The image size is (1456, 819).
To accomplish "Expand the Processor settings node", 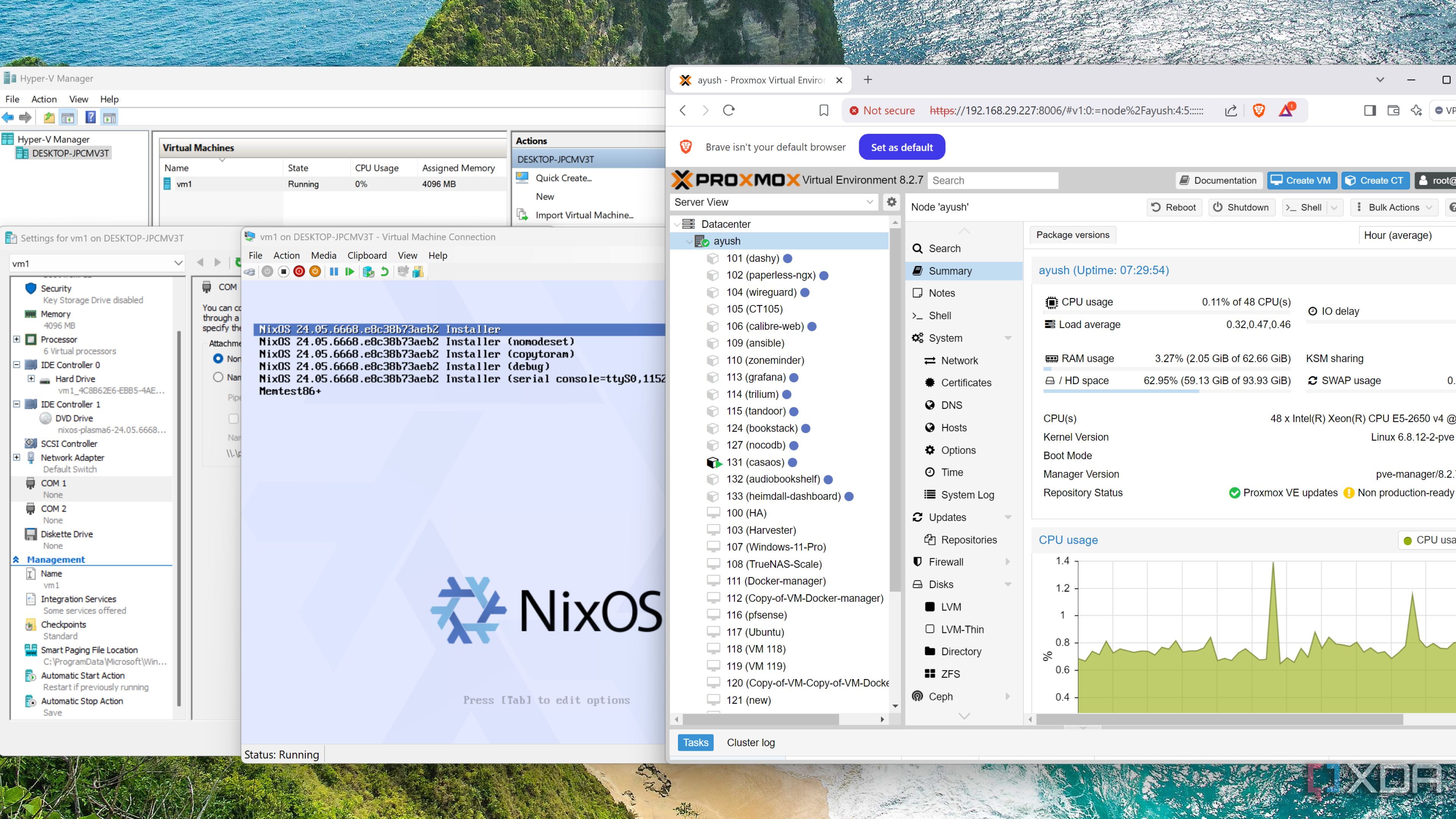I will 17,339.
